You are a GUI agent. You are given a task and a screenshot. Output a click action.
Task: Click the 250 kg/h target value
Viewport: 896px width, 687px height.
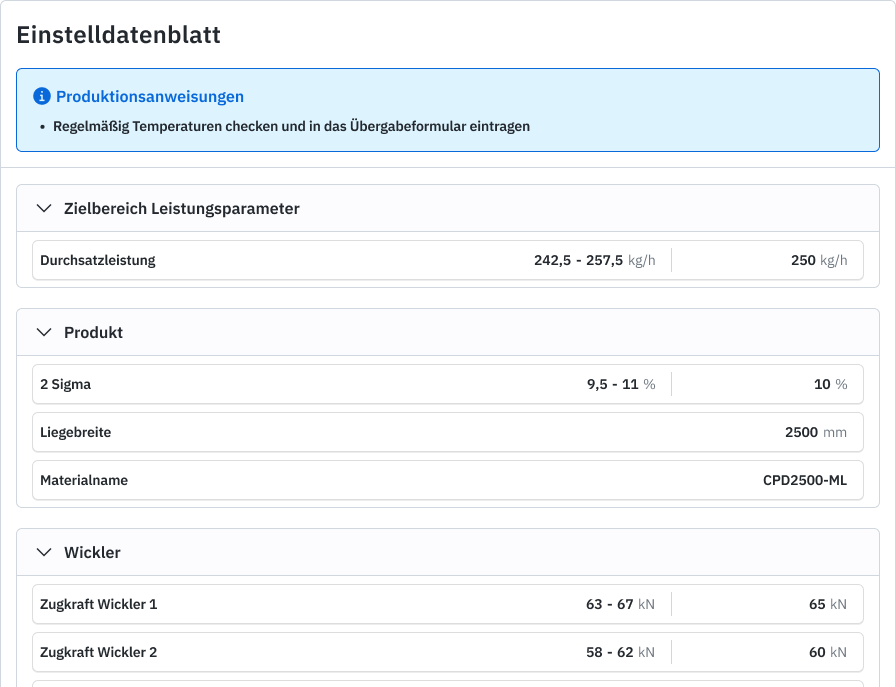click(x=818, y=261)
